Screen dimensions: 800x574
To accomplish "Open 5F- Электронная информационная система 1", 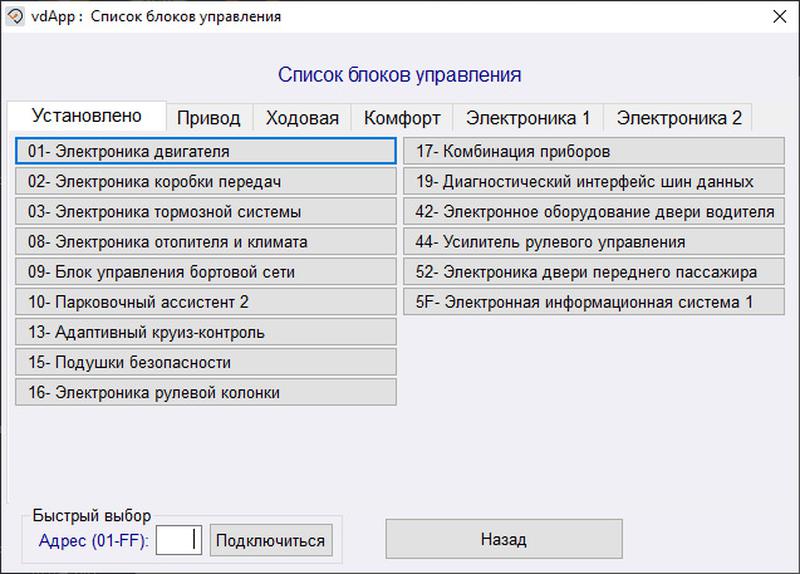I will coord(594,302).
